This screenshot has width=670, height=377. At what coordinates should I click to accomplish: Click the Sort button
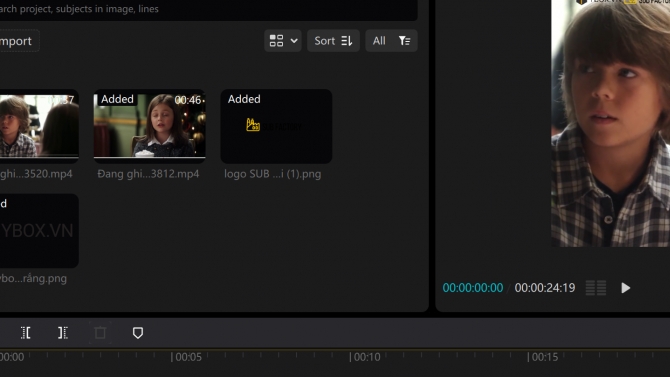[333, 41]
